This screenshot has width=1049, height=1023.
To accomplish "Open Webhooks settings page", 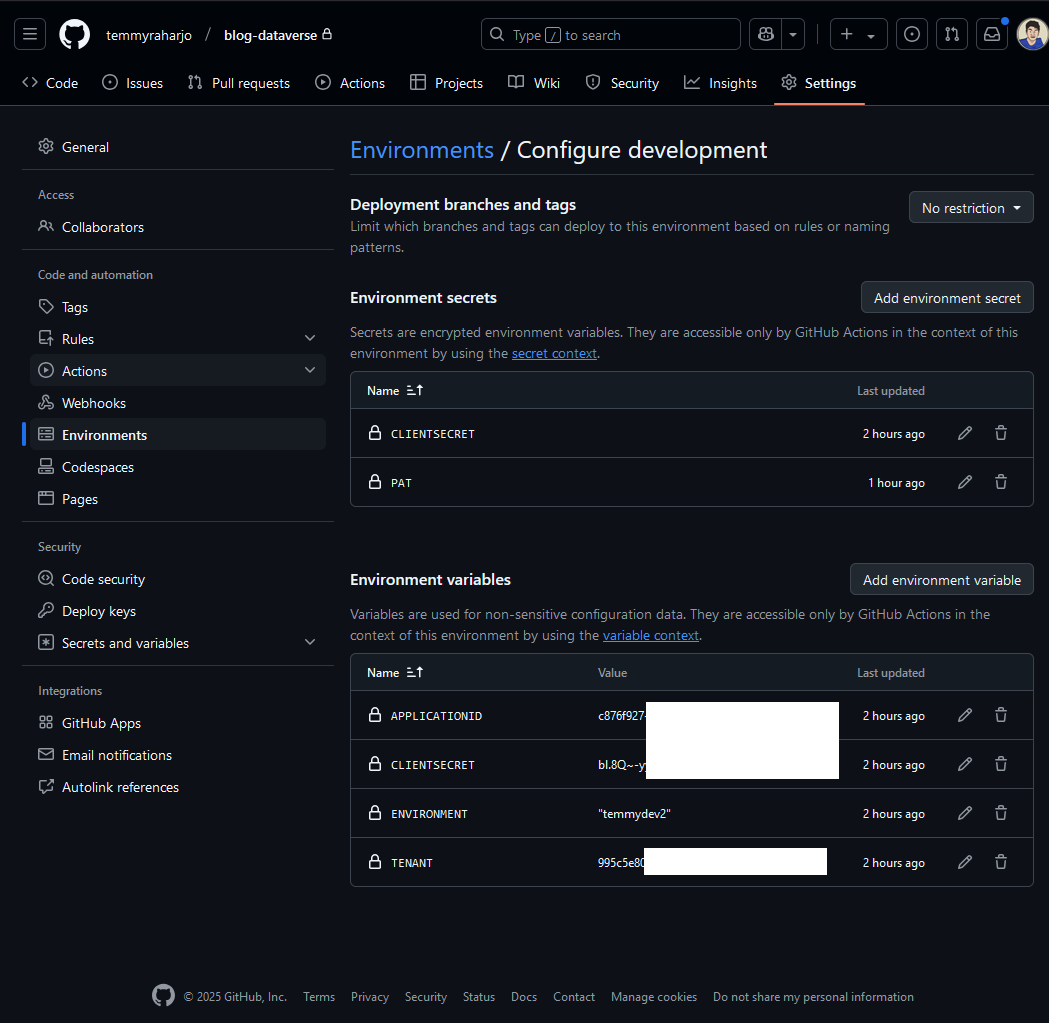I will pyautogui.click(x=178, y=403).
